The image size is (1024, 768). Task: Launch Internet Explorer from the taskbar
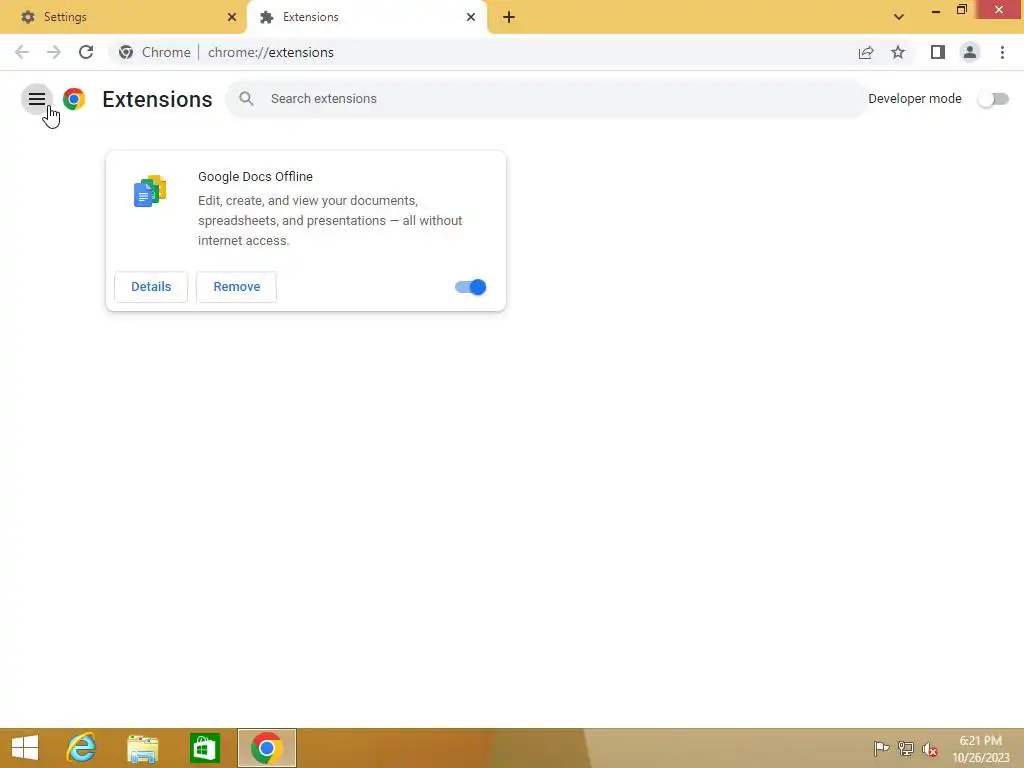(82, 748)
